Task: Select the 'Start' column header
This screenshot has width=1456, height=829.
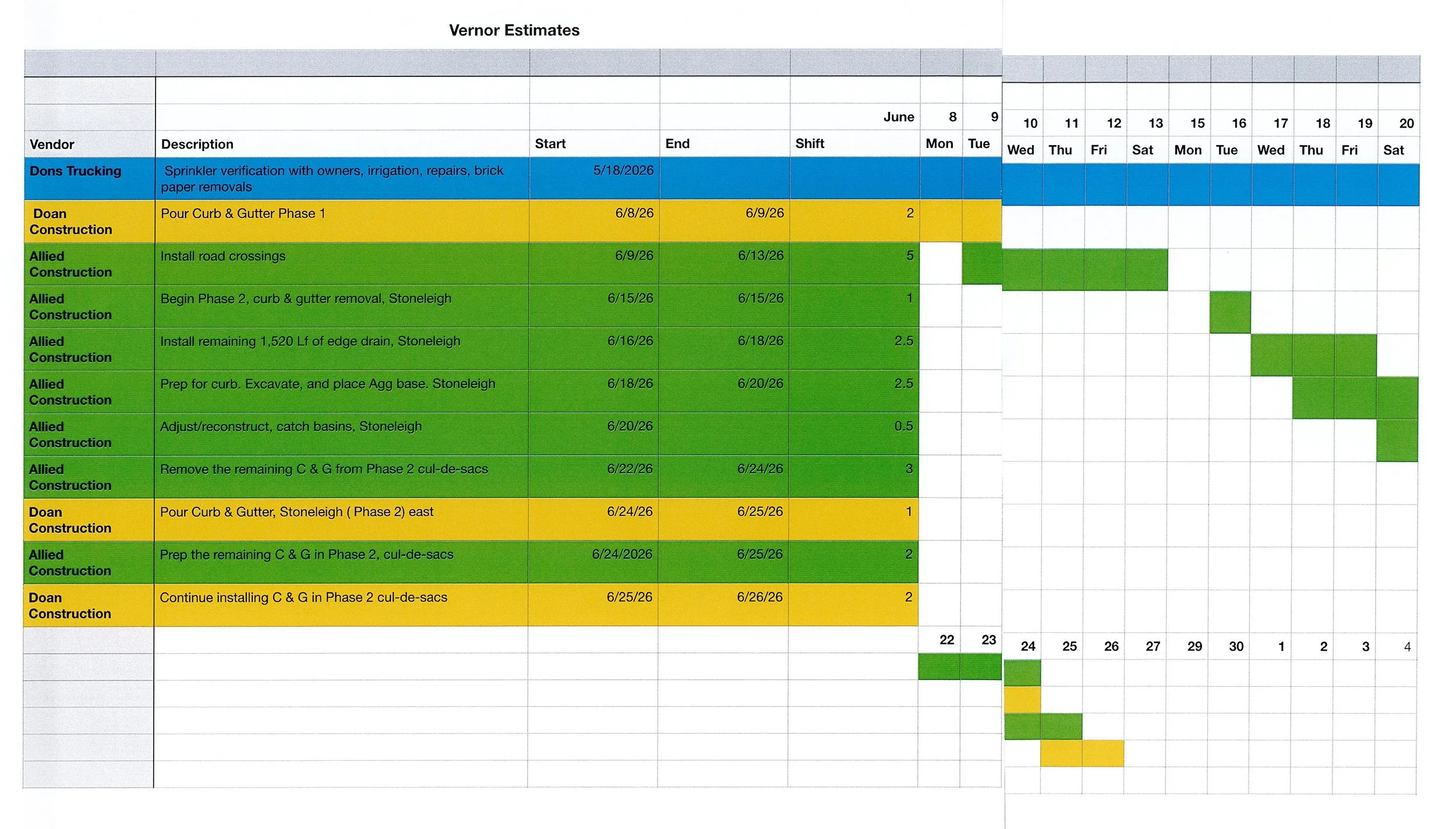Action: [550, 144]
